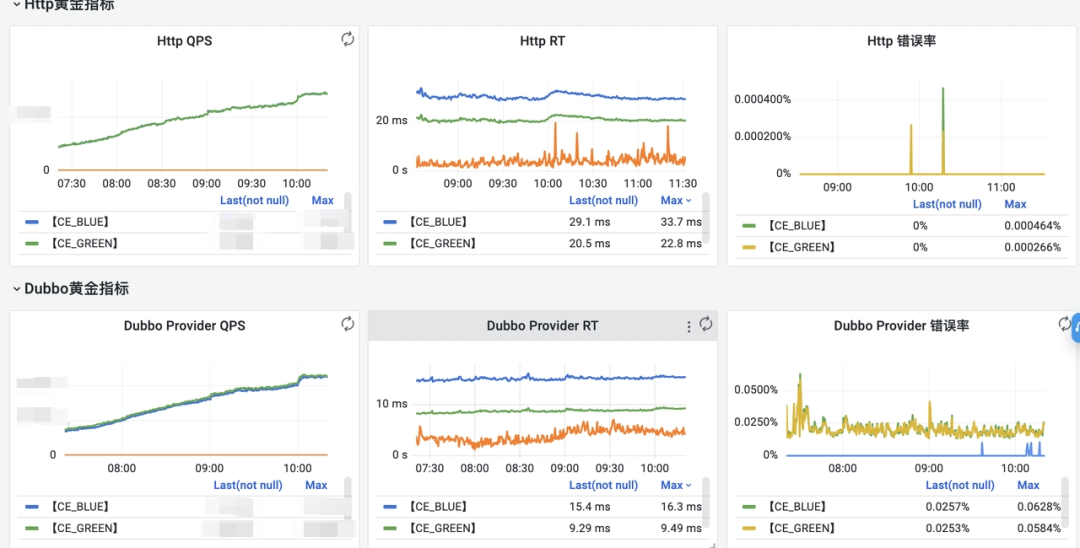This screenshot has height=548, width=1080.
Task: Toggle CE_GREEN series in Dubbo Provider RT legend
Action: 442,528
